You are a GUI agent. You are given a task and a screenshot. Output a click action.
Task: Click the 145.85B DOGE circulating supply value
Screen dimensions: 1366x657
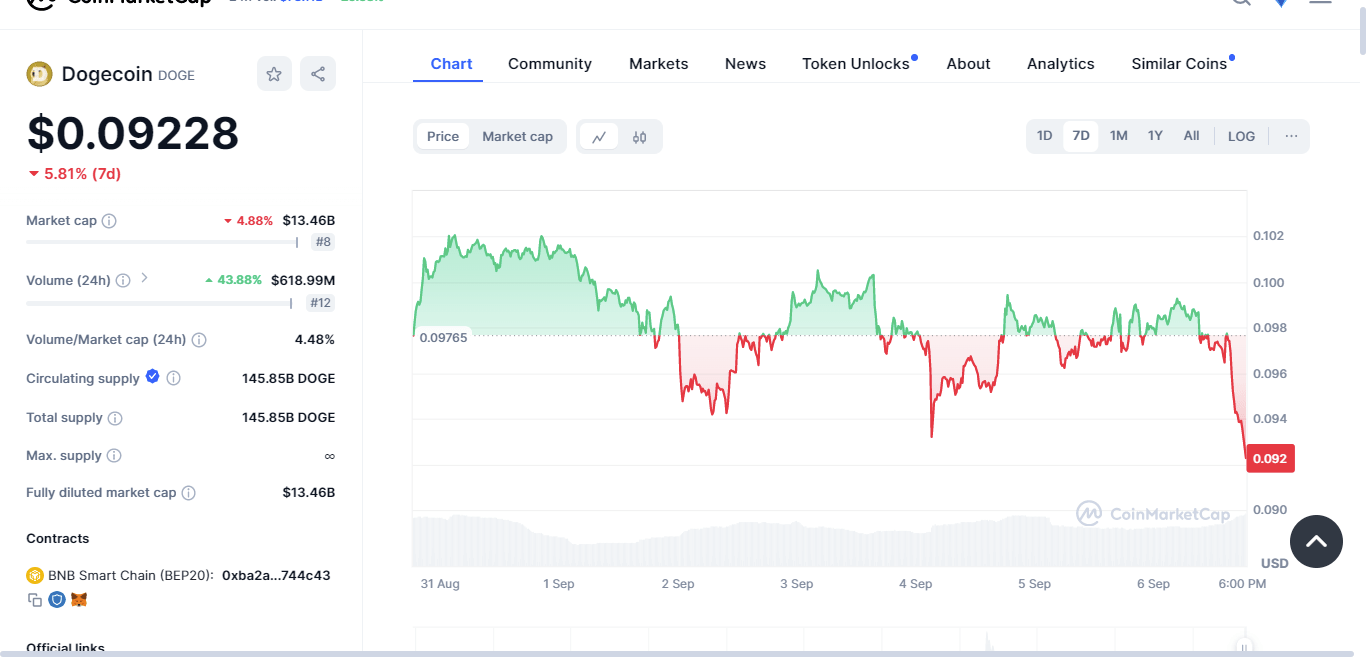(289, 379)
